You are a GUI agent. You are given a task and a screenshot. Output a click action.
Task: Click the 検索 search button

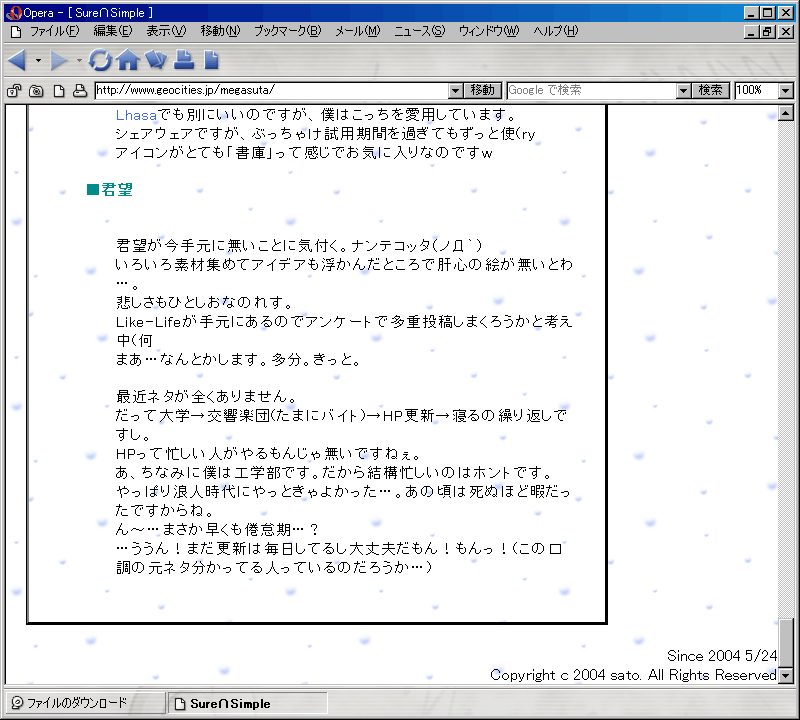(x=710, y=91)
